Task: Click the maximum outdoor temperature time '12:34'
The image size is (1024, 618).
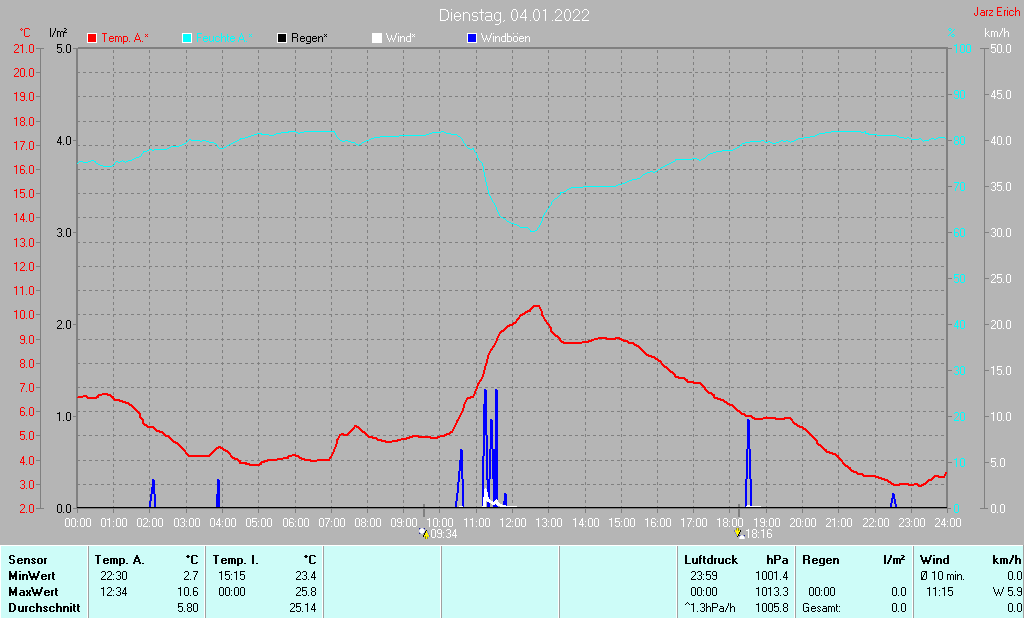Action: click(x=114, y=592)
